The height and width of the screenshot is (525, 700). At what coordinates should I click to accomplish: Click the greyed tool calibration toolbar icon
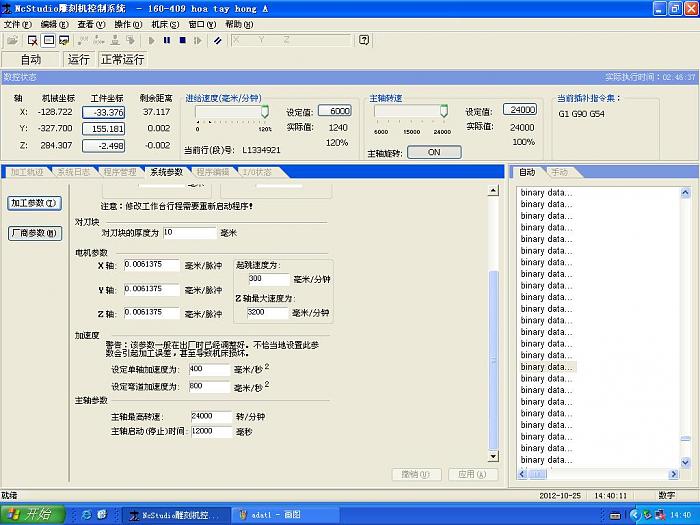(x=115, y=41)
